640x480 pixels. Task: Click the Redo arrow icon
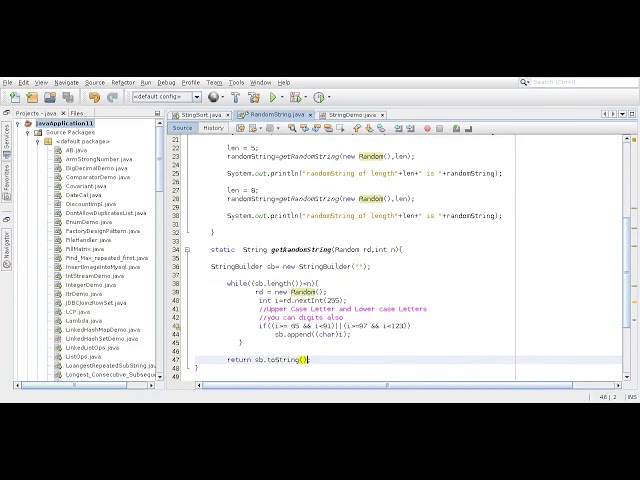coord(112,97)
